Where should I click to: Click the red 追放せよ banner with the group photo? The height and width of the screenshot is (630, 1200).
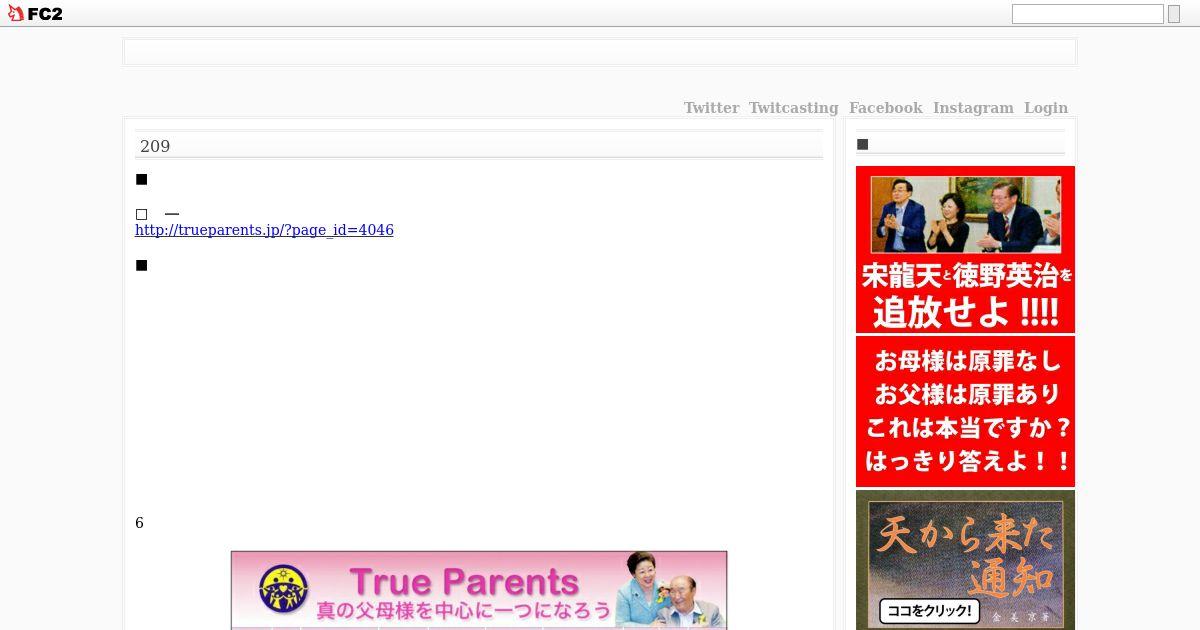click(x=965, y=249)
